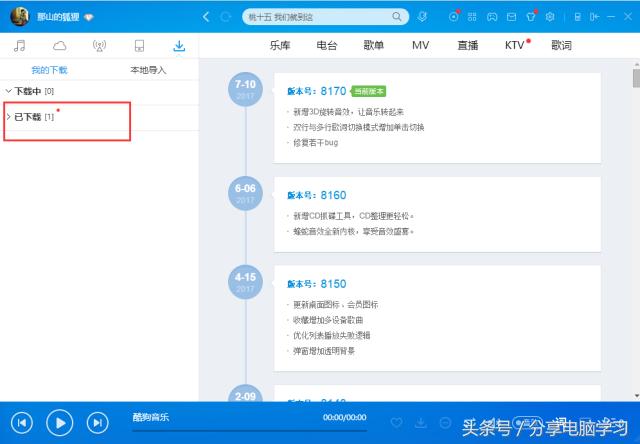Open the 歌单 tab
The height and width of the screenshot is (444, 640).
pyautogui.click(x=373, y=45)
